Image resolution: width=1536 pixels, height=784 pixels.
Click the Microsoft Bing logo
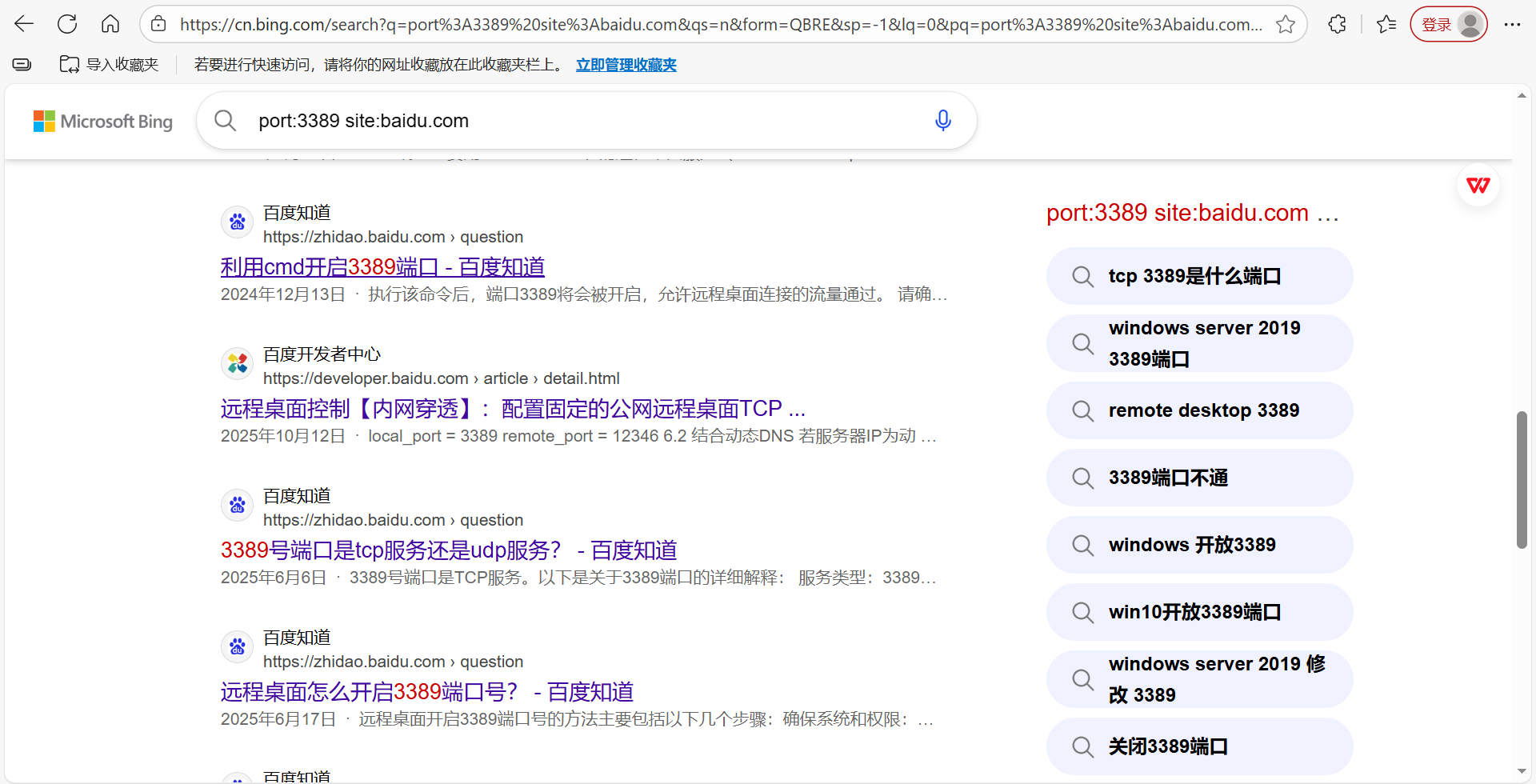(x=103, y=121)
